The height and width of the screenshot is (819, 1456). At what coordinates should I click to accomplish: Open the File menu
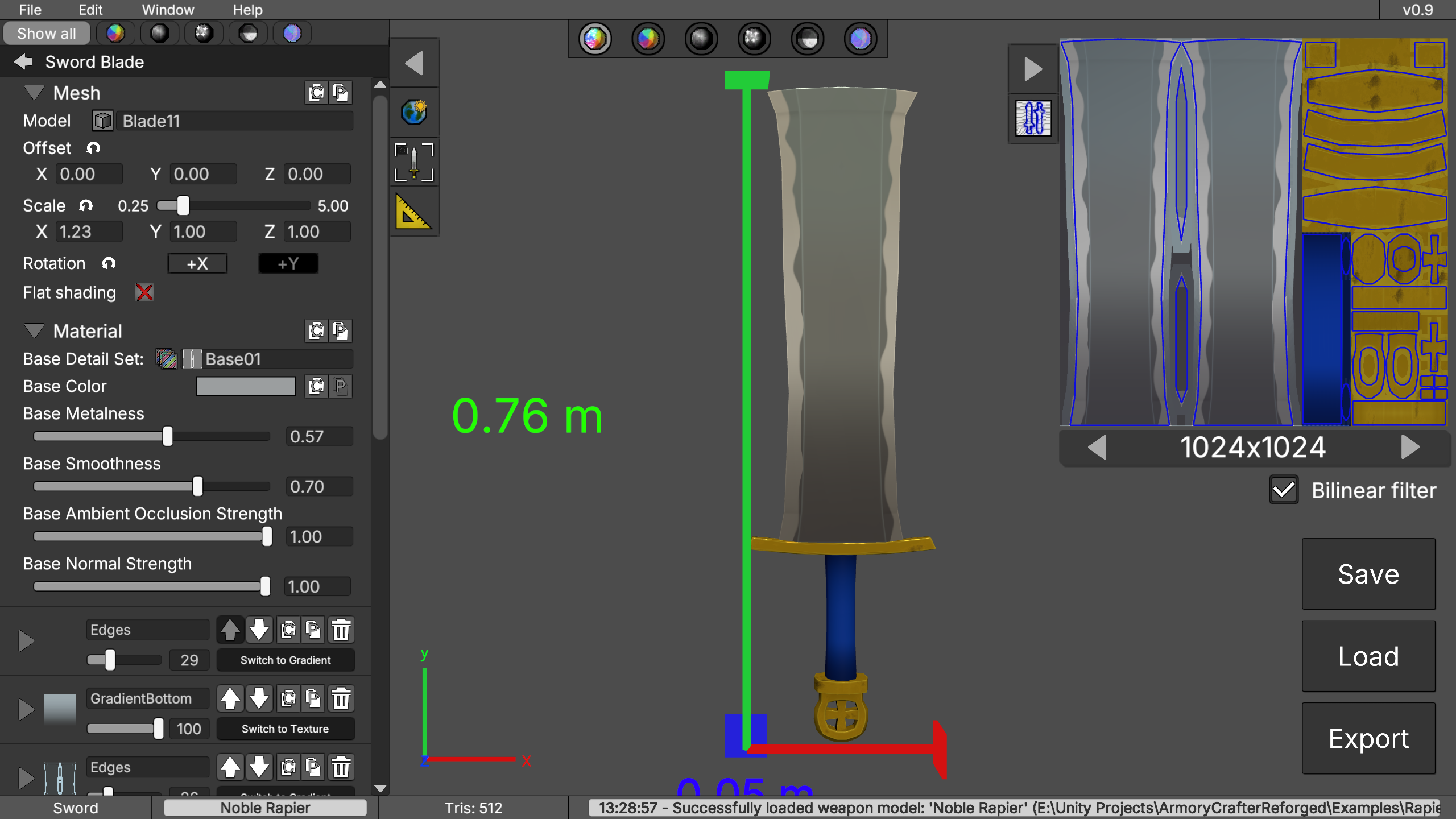coord(30,10)
